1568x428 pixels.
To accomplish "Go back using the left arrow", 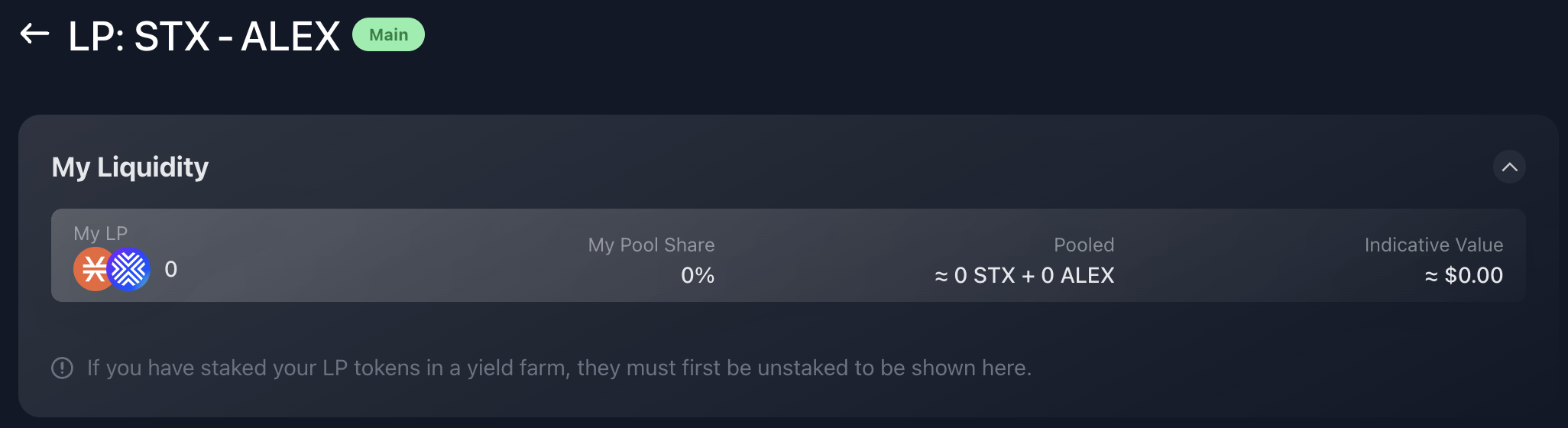I will click(x=34, y=34).
